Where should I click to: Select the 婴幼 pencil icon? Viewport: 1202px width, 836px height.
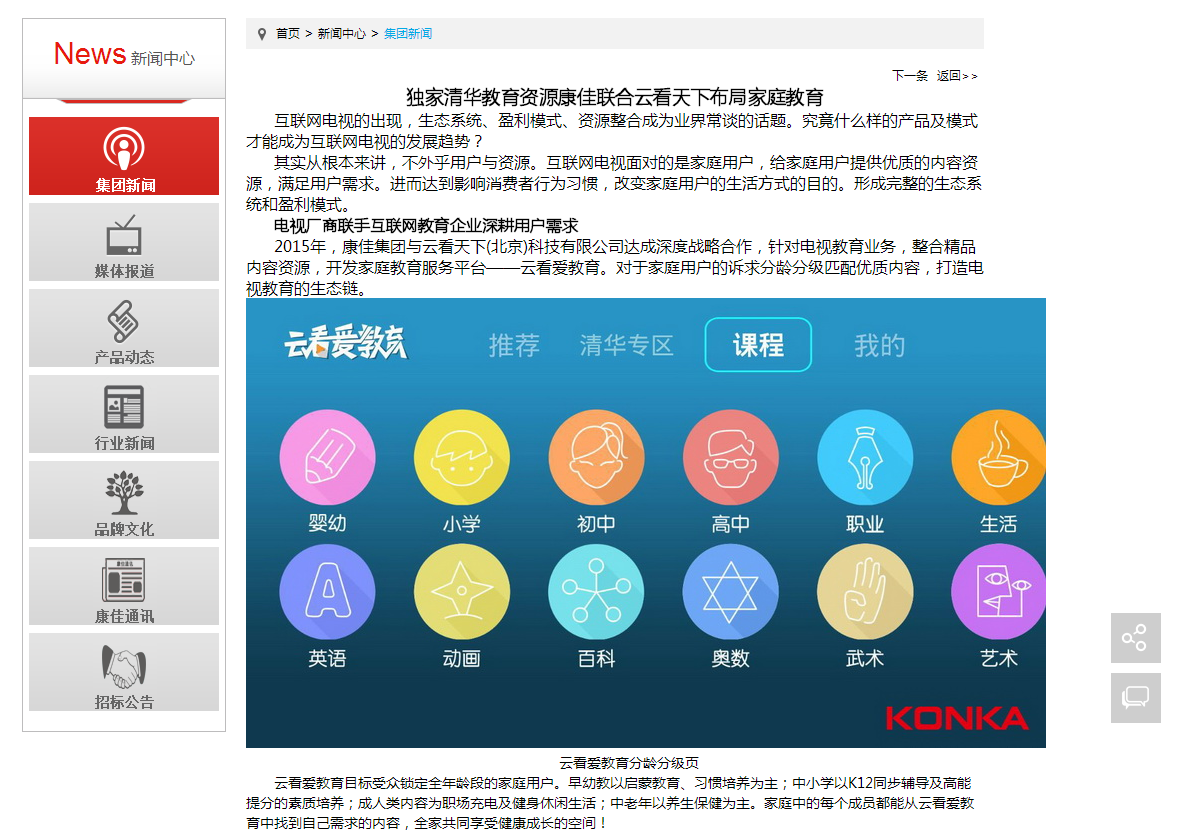pos(327,457)
